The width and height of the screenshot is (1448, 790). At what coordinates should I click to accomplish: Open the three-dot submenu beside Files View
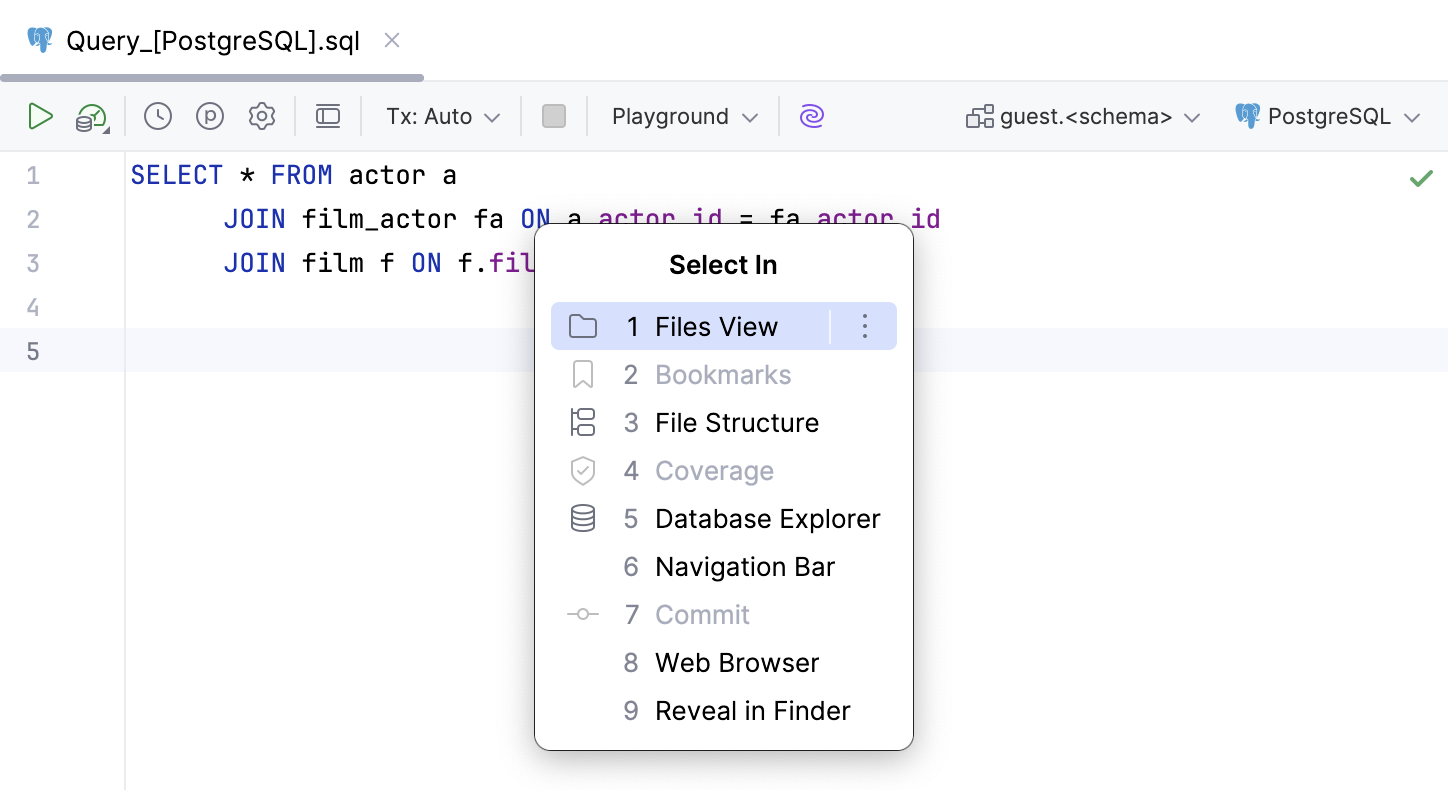[864, 326]
